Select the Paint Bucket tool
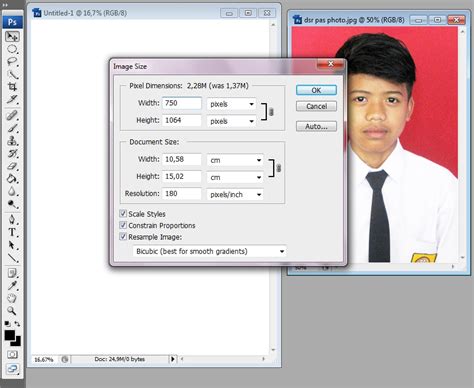The width and height of the screenshot is (474, 388). (12, 179)
